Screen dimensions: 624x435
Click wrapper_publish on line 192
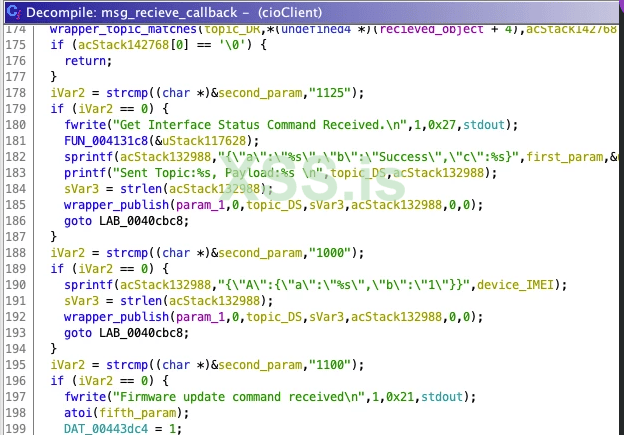[116, 317]
